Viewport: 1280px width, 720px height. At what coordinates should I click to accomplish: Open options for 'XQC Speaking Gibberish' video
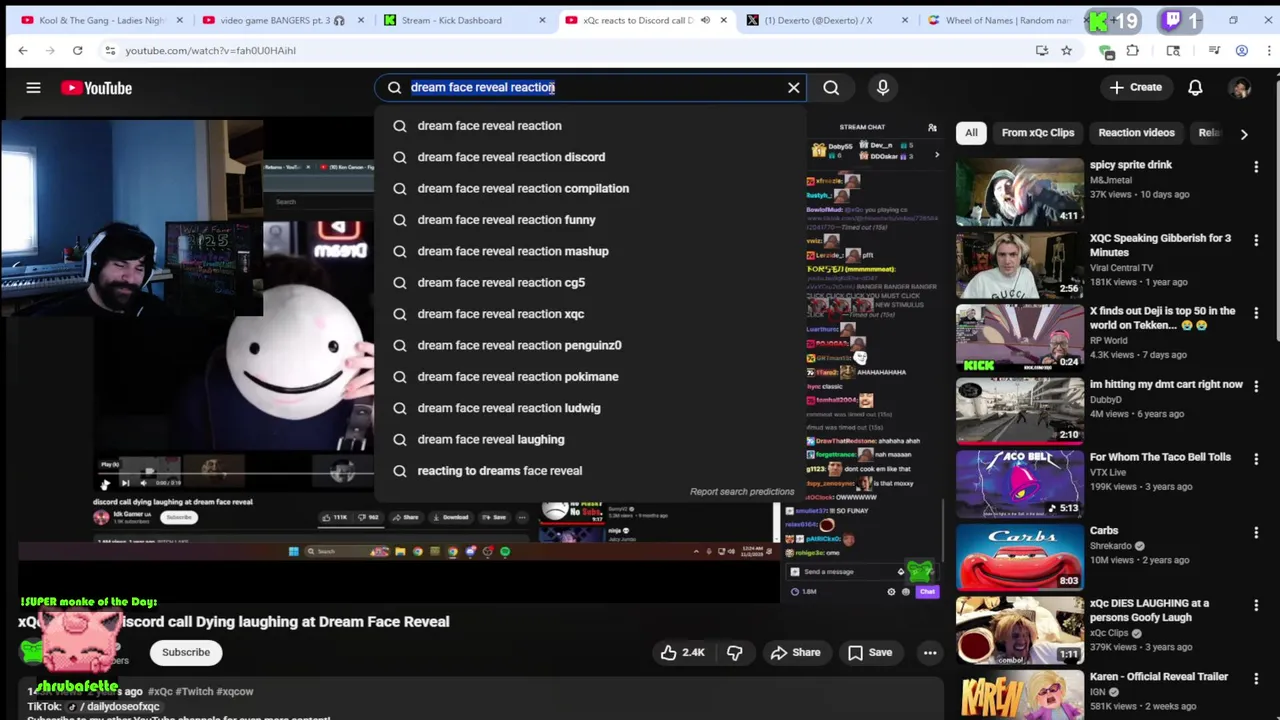(x=1256, y=241)
